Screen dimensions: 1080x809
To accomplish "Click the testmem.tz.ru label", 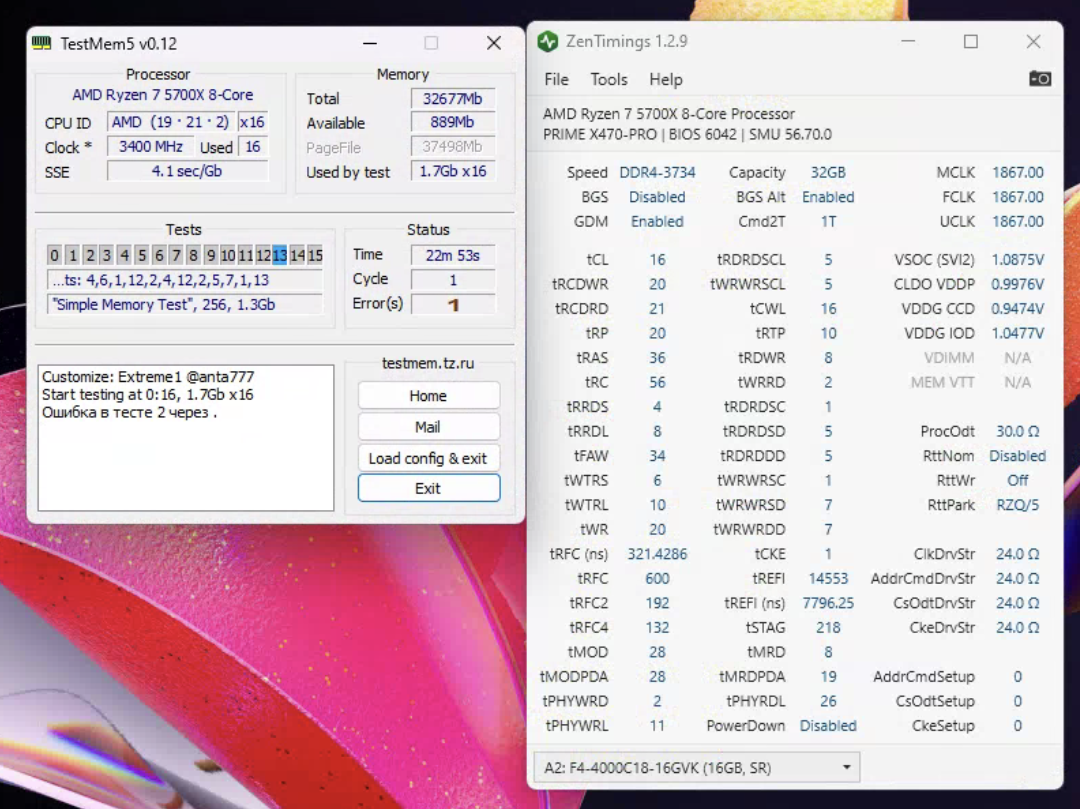I will point(428,363).
